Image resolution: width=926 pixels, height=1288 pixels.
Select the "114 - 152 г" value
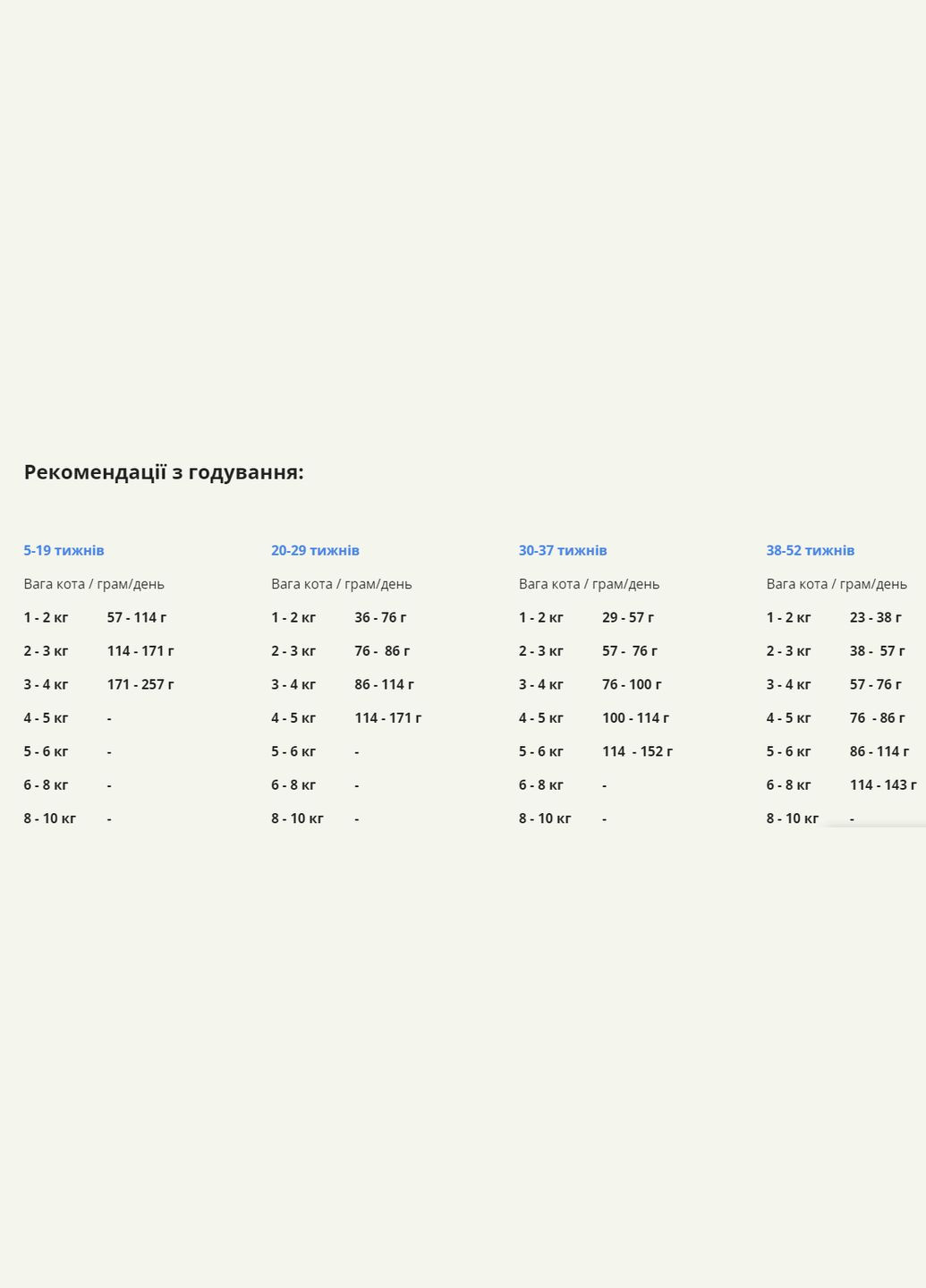point(637,751)
